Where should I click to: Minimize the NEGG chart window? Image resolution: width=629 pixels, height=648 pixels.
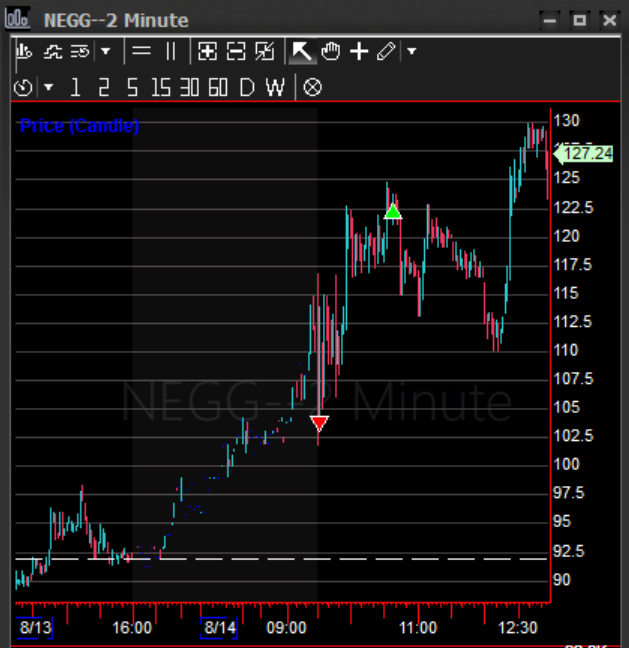pyautogui.click(x=550, y=20)
